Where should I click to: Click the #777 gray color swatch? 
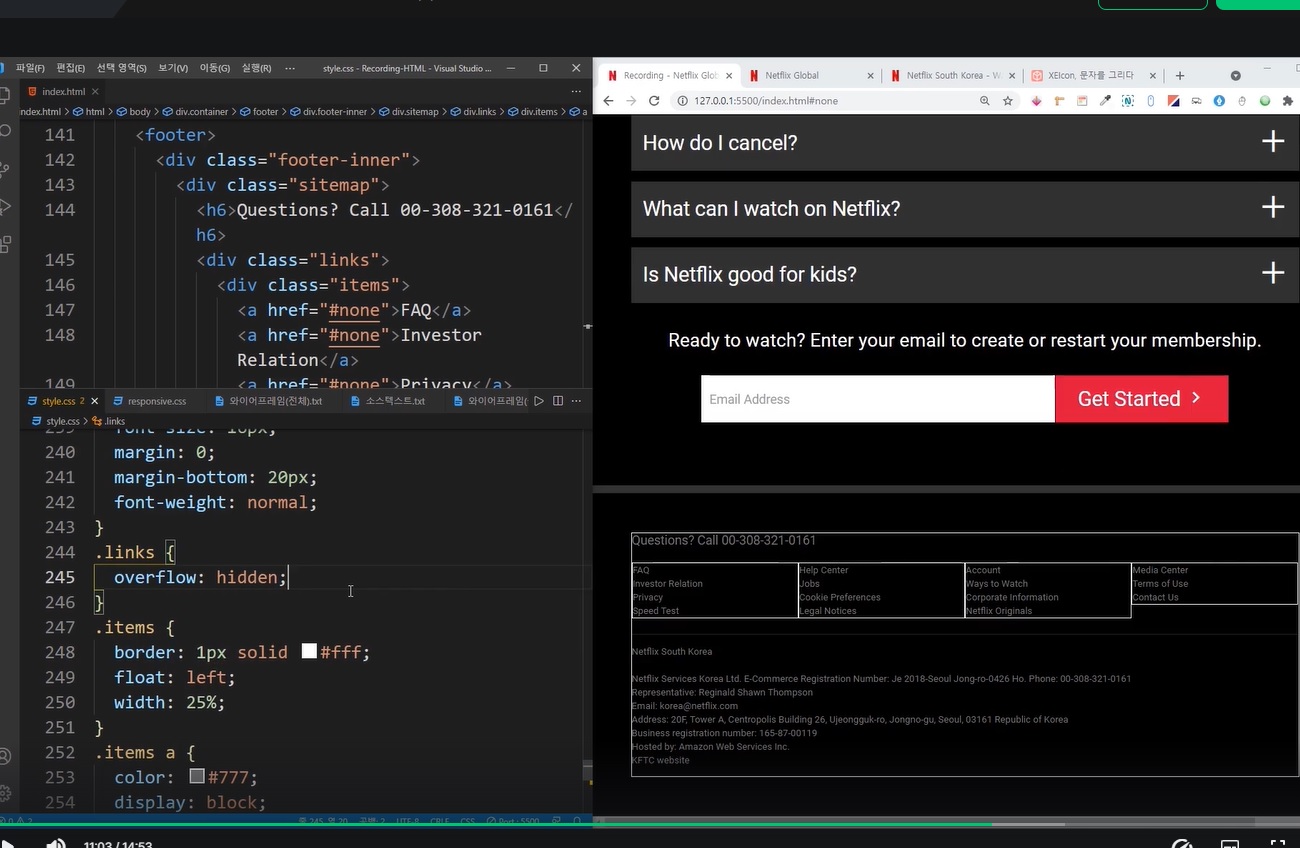coord(197,777)
